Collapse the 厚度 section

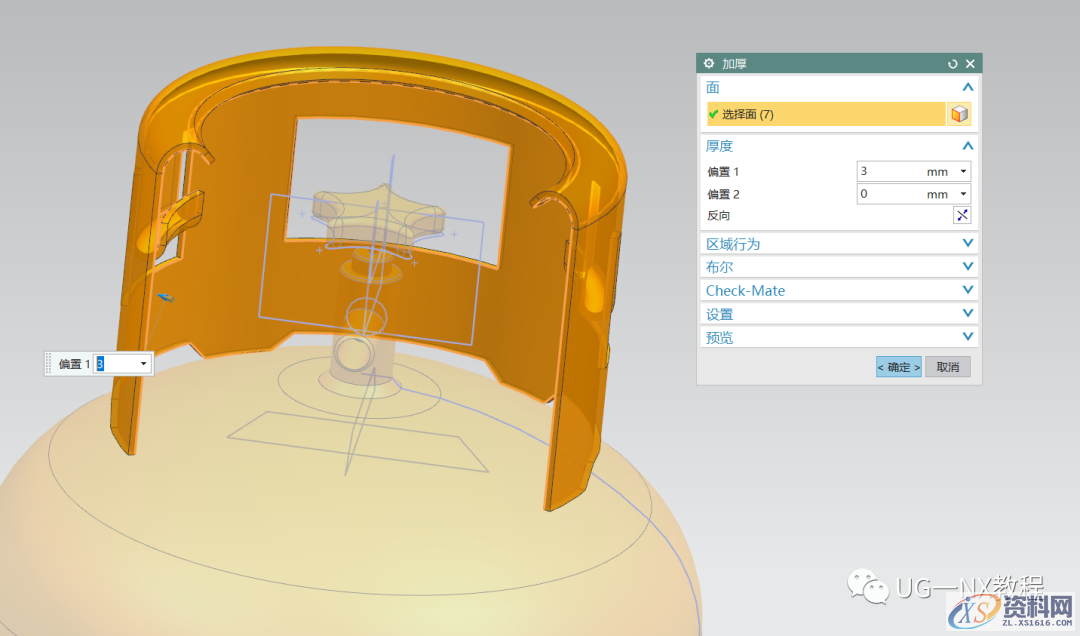tap(967, 146)
